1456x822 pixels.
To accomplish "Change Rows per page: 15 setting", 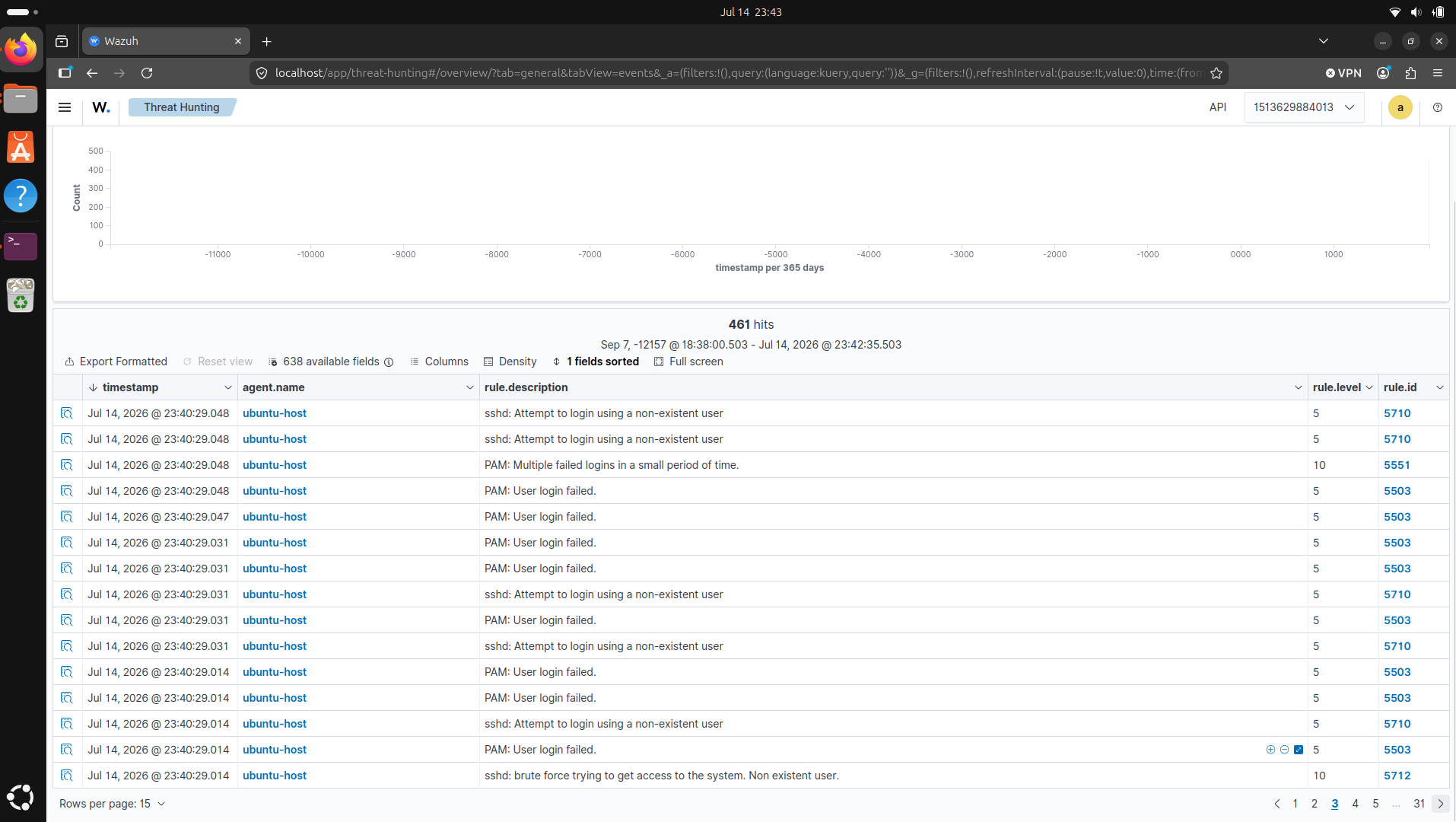I will click(x=112, y=804).
